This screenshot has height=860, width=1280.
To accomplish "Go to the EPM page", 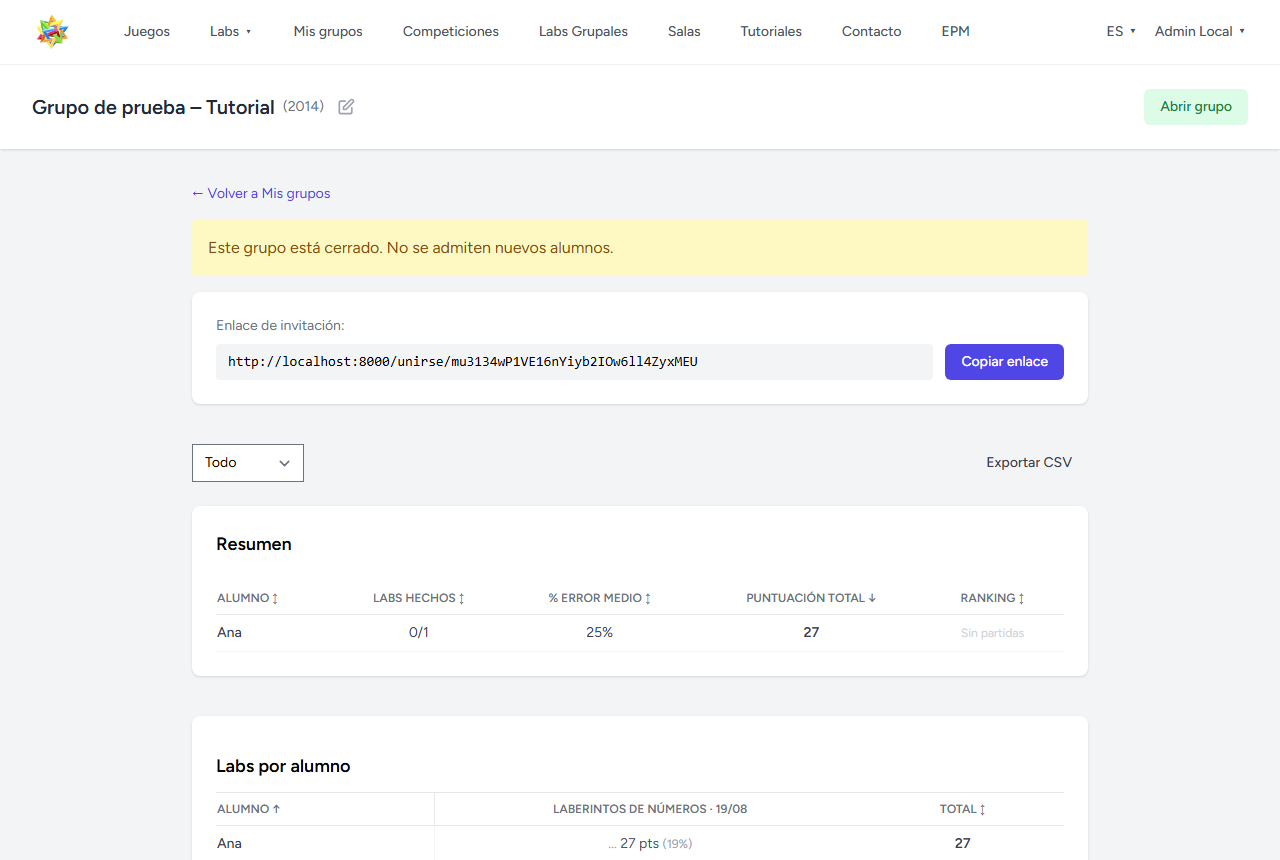I will click(956, 32).
